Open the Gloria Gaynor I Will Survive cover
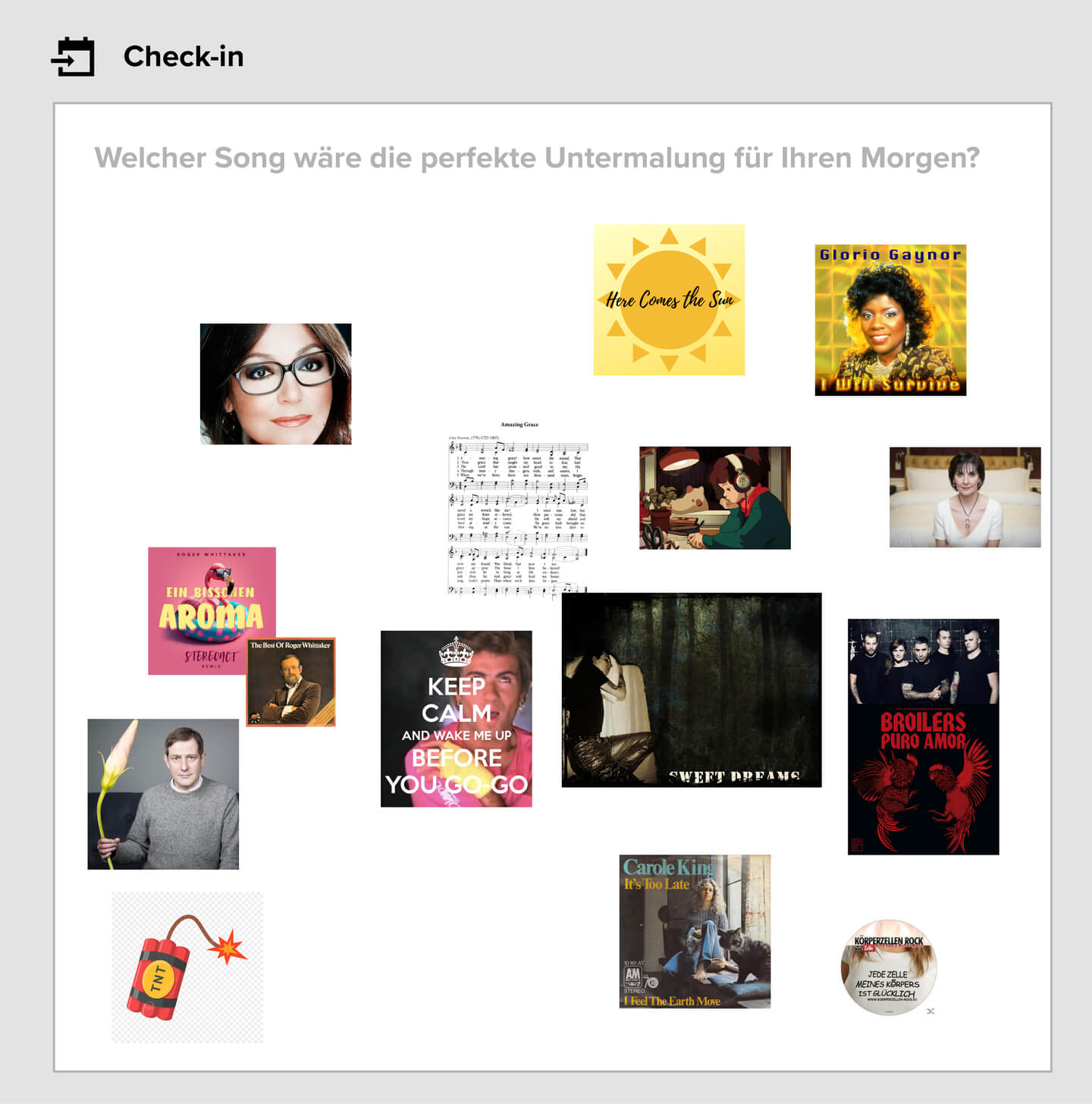Image resolution: width=1092 pixels, height=1104 pixels. point(890,320)
